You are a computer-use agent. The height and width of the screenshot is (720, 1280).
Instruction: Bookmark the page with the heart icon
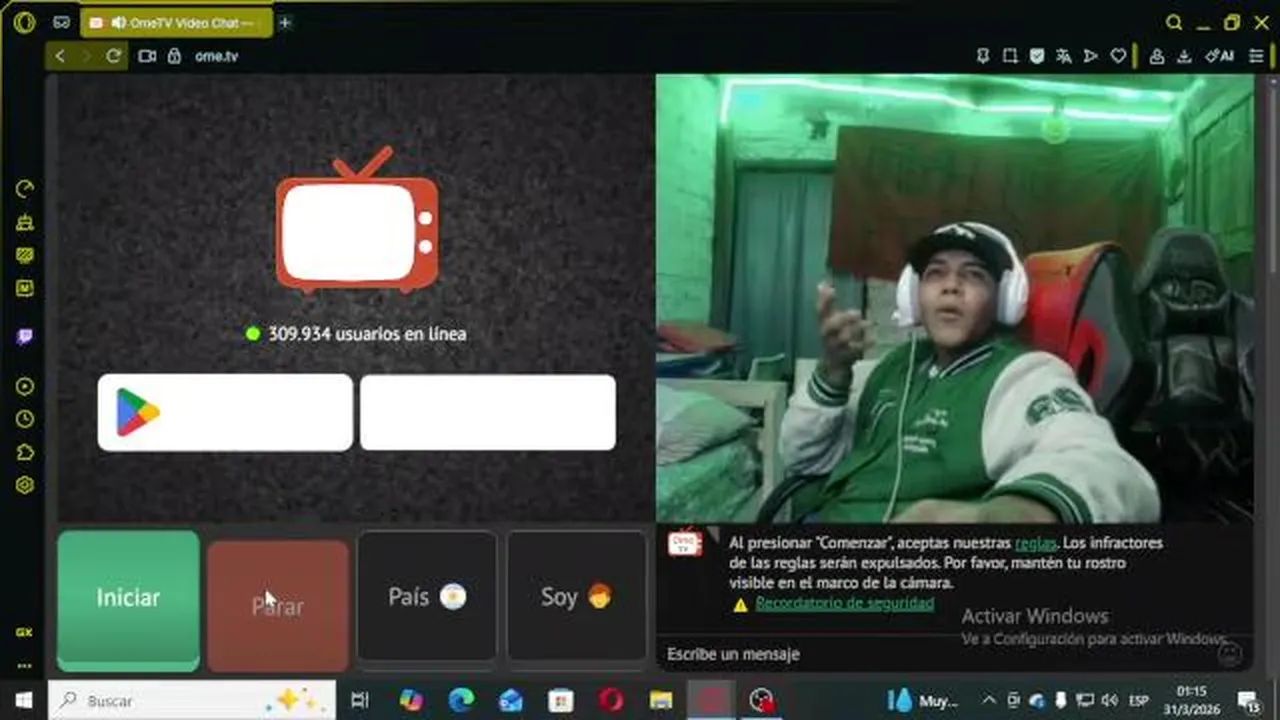(1118, 56)
